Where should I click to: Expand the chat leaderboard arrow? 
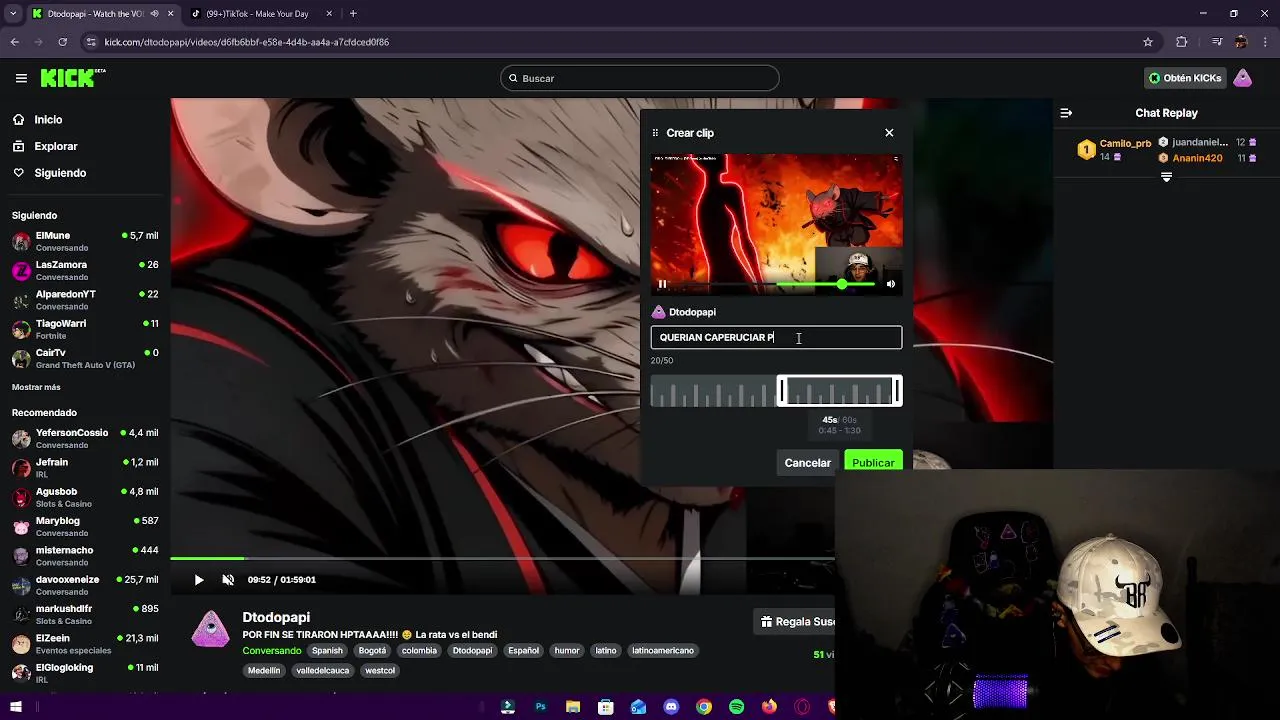[x=1166, y=177]
